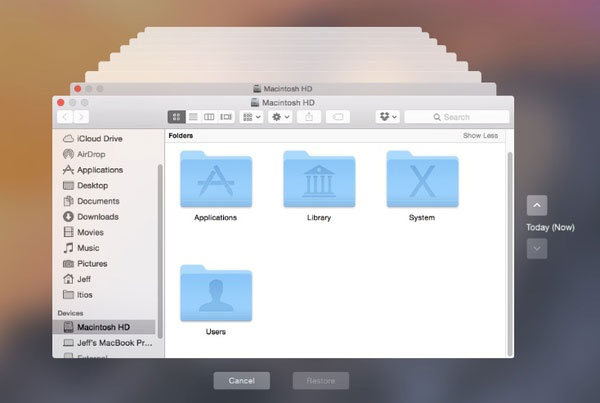The height and width of the screenshot is (403, 600).
Task: Select iCloud Drive in the sidebar
Action: pyautogui.click(x=101, y=138)
